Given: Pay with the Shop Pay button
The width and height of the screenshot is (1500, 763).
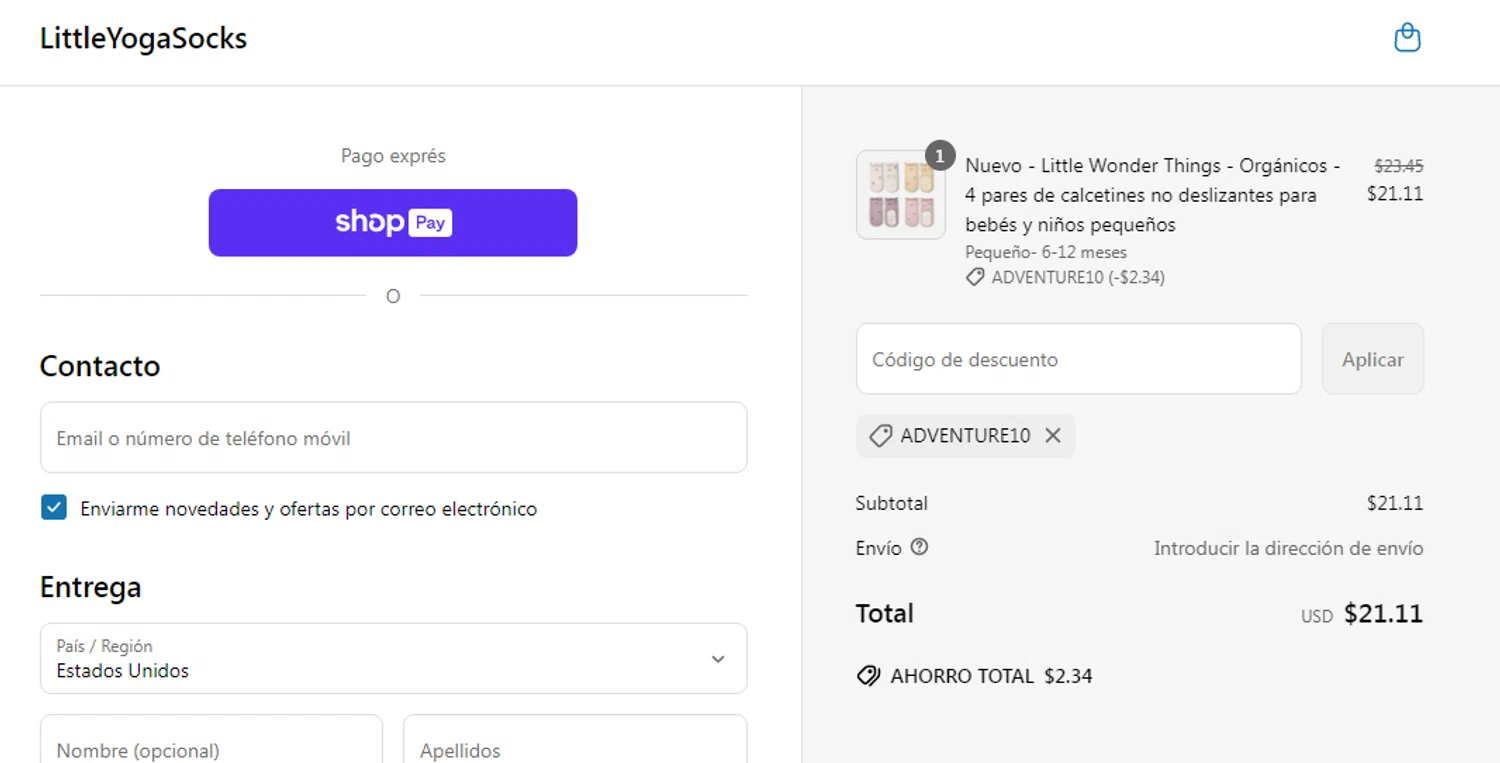Looking at the screenshot, I should 393,222.
